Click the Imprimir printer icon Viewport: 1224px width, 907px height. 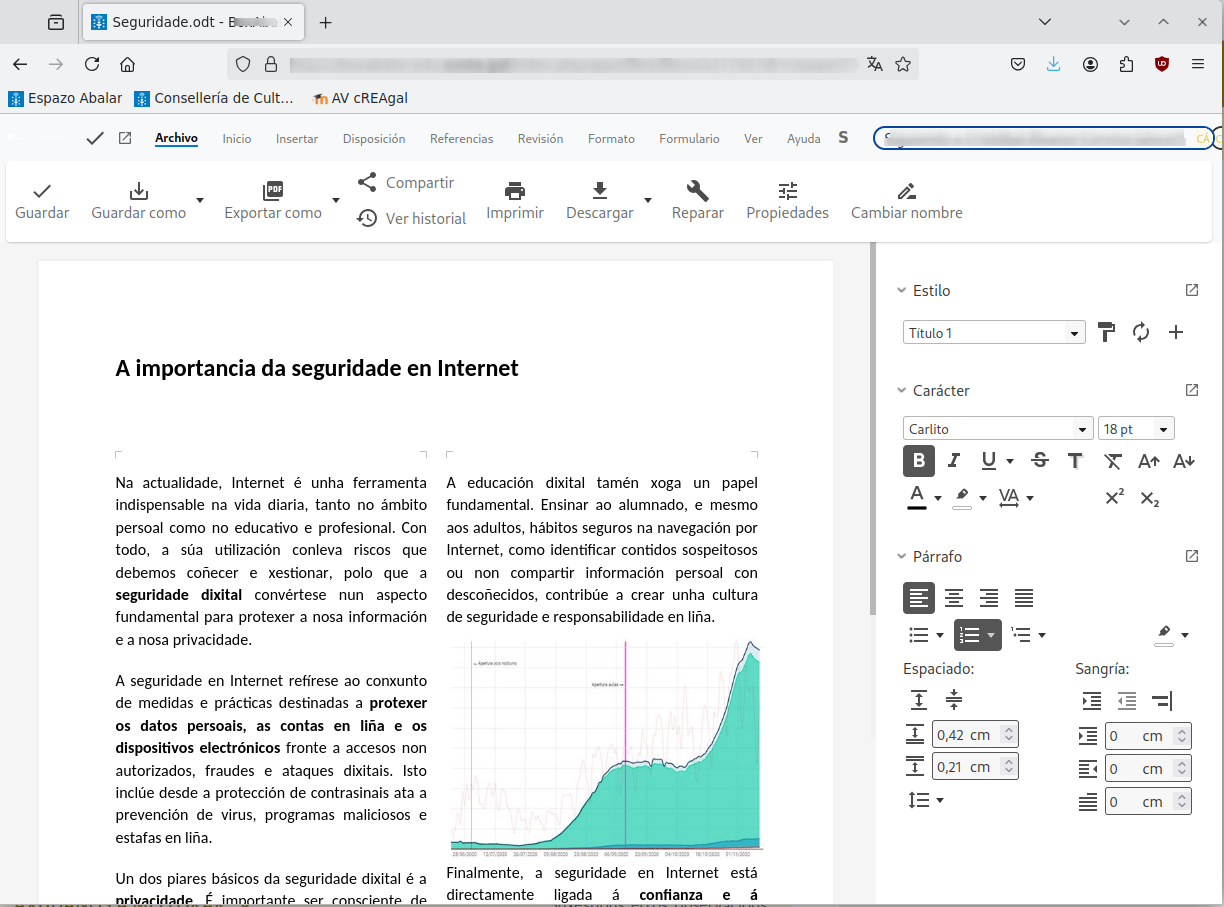(515, 190)
